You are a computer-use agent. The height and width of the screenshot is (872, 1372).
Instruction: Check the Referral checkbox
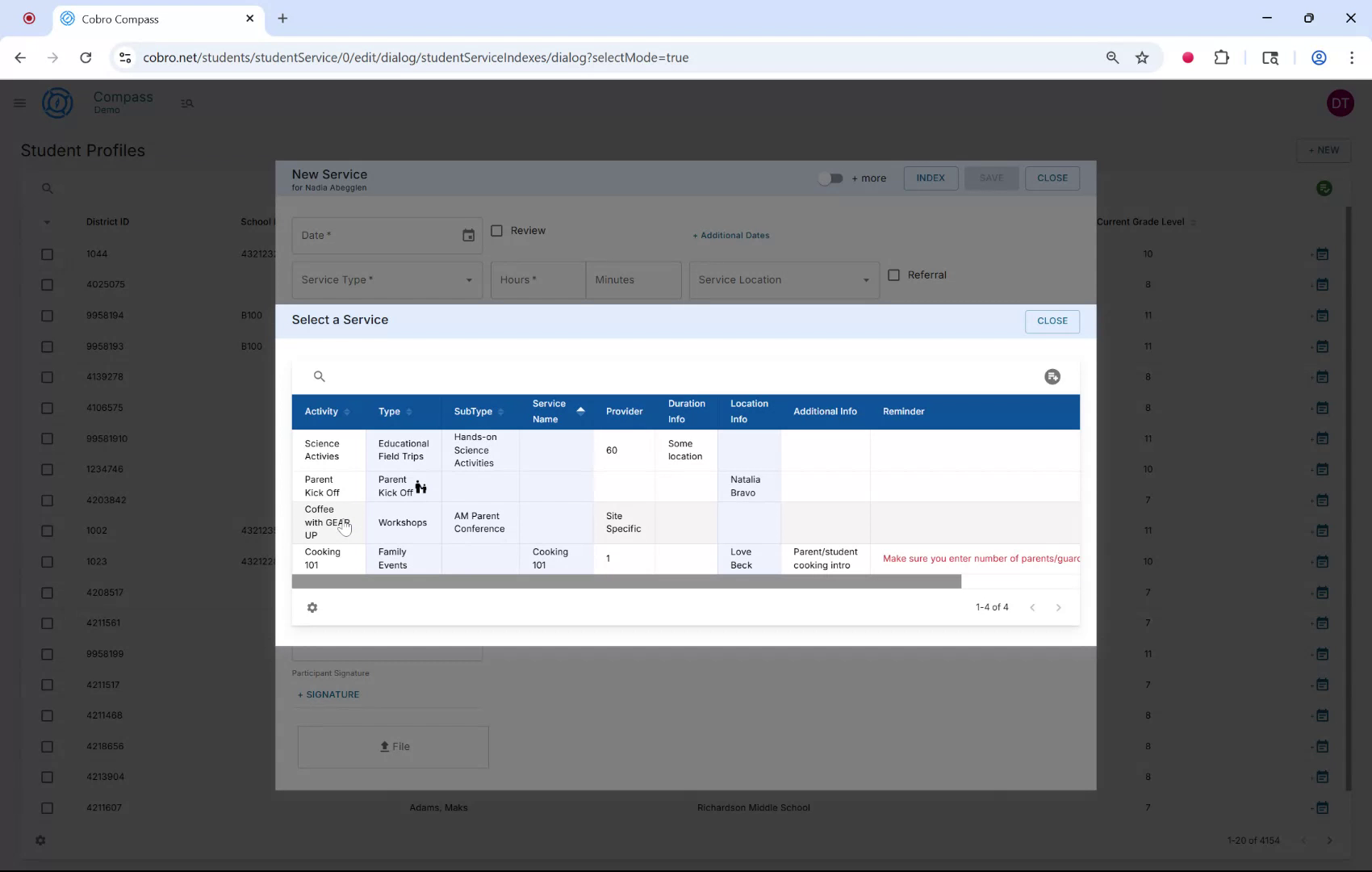[893, 275]
